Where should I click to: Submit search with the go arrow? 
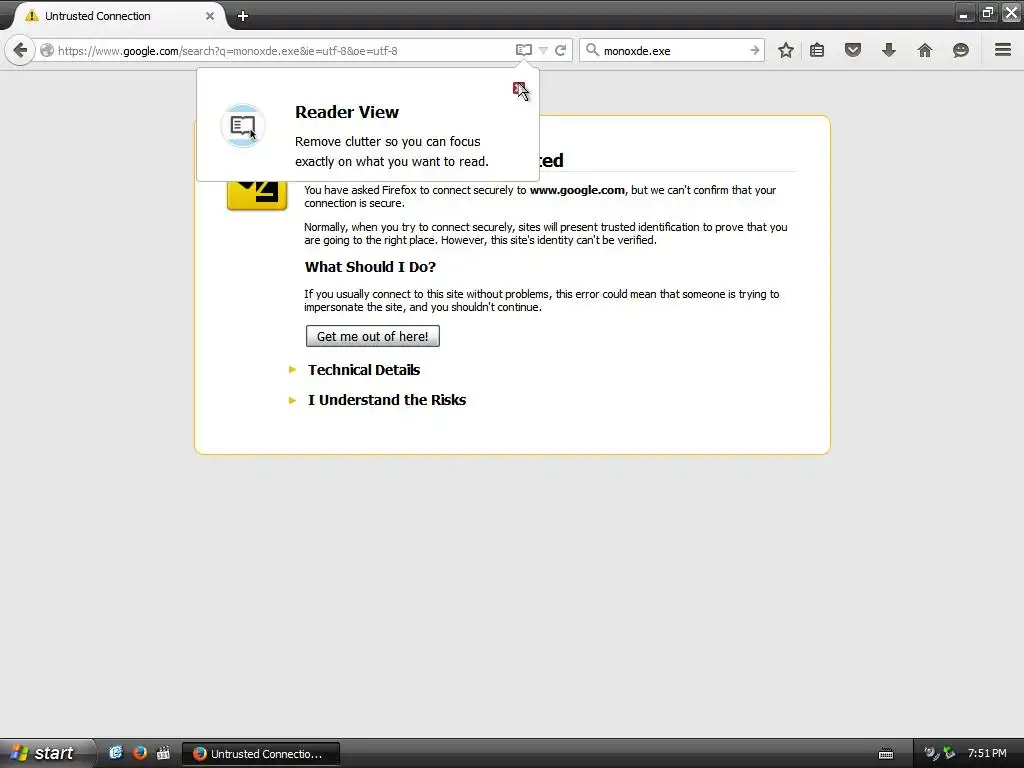754,50
